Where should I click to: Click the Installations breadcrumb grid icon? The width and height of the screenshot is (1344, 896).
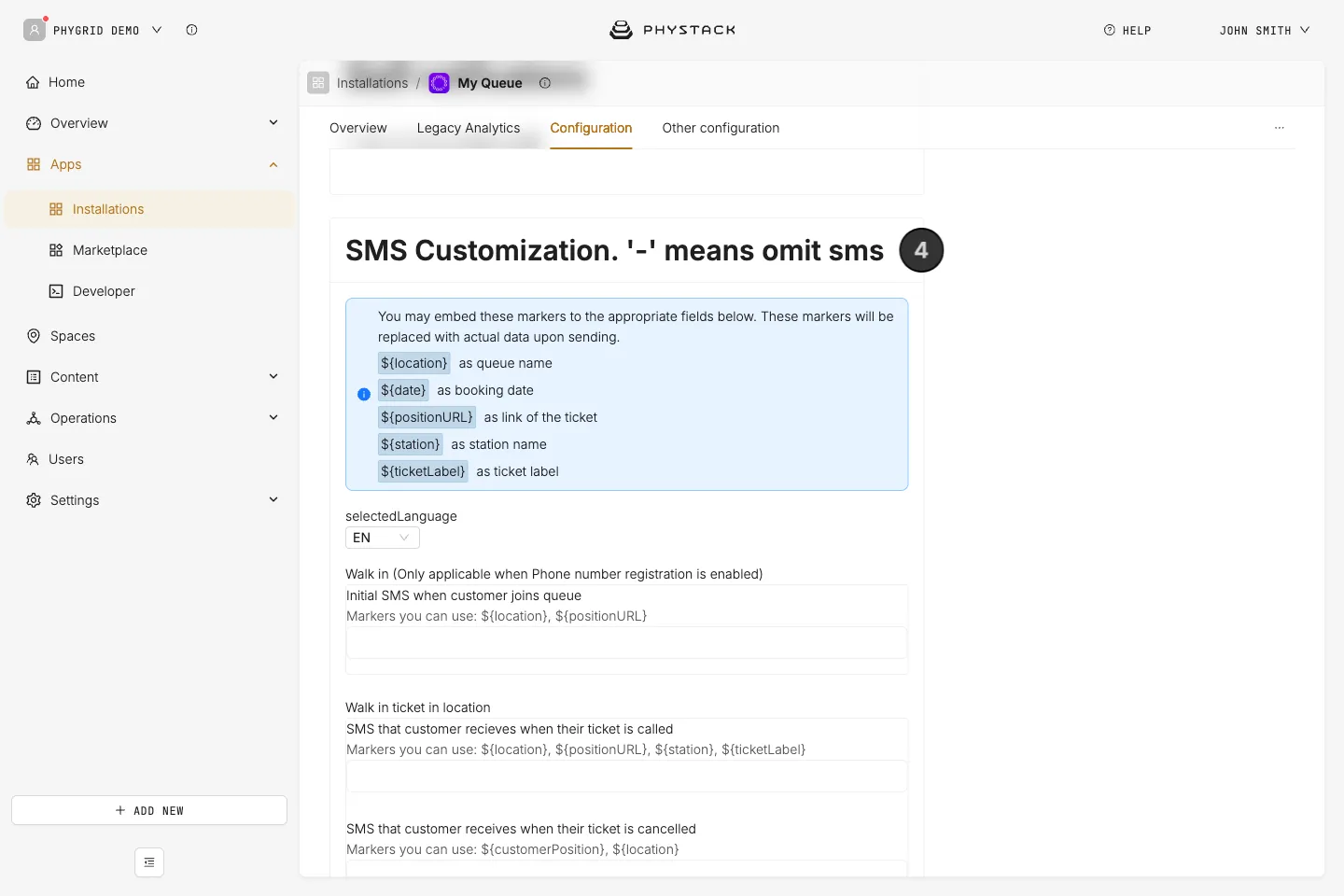[318, 83]
